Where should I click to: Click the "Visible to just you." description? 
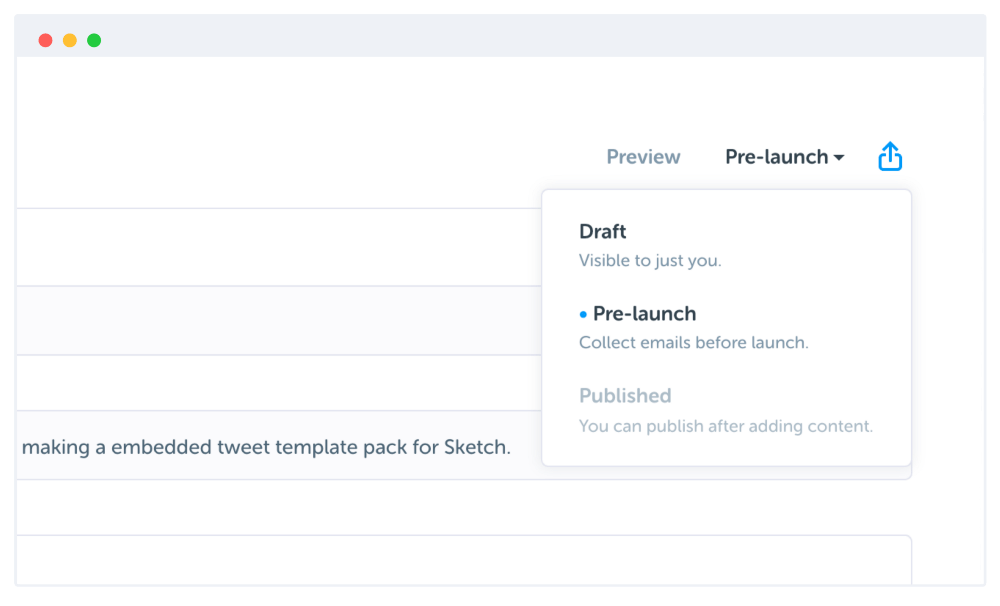pyautogui.click(x=650, y=261)
